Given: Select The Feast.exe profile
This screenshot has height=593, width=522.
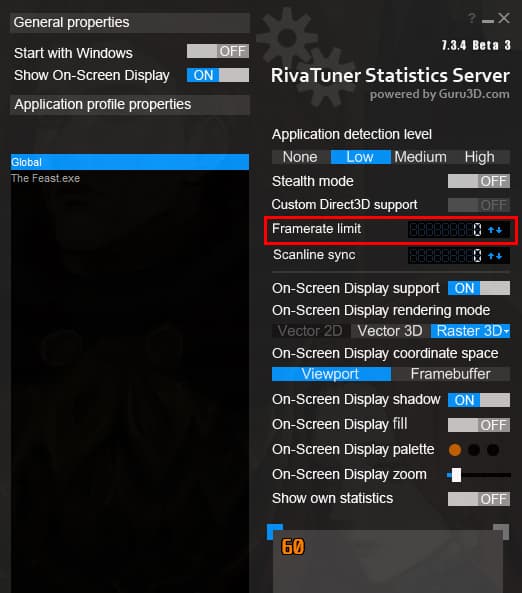Looking at the screenshot, I should coord(130,178).
